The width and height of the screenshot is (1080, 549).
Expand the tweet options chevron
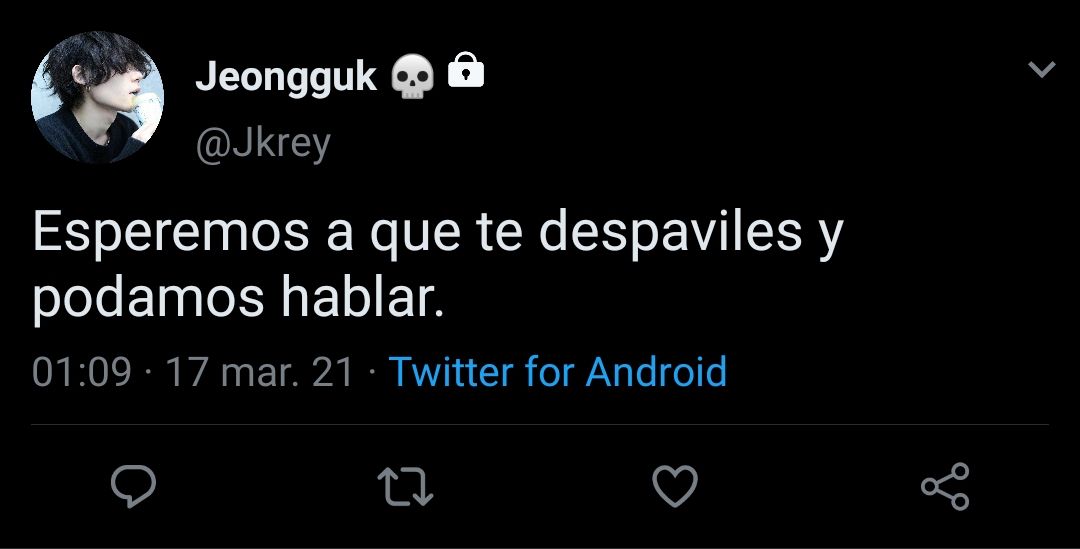tap(1041, 69)
